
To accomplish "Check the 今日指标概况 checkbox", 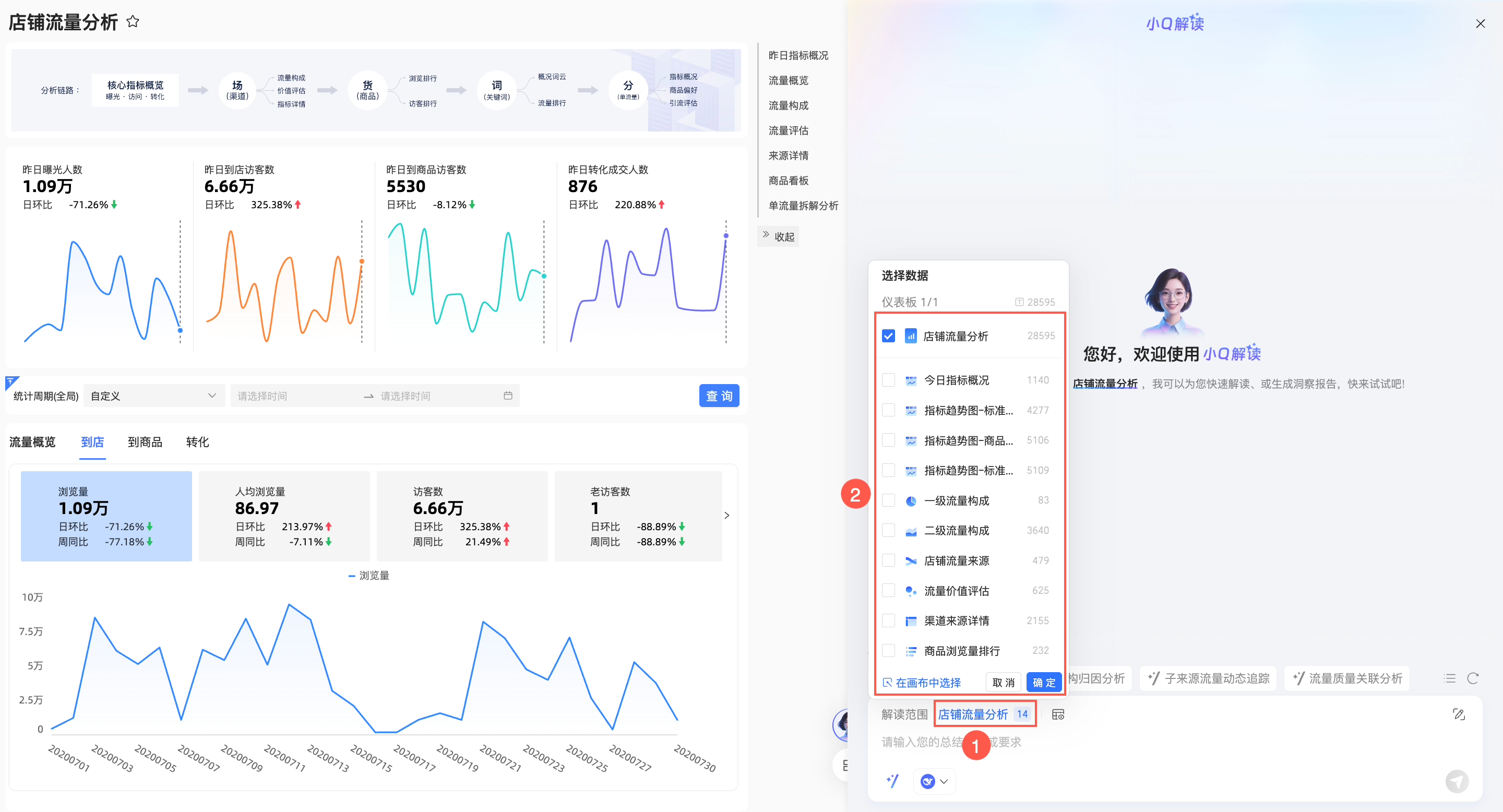I will pos(888,380).
